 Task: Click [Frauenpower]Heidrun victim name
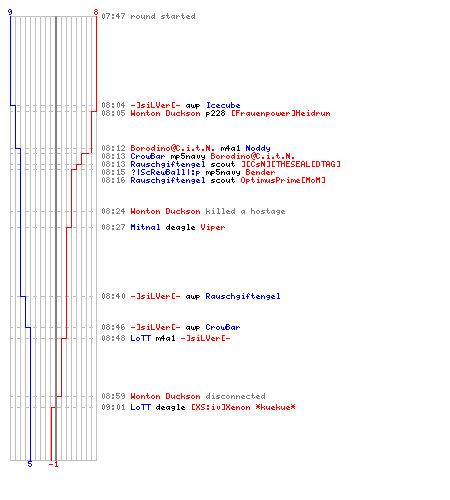[281, 113]
